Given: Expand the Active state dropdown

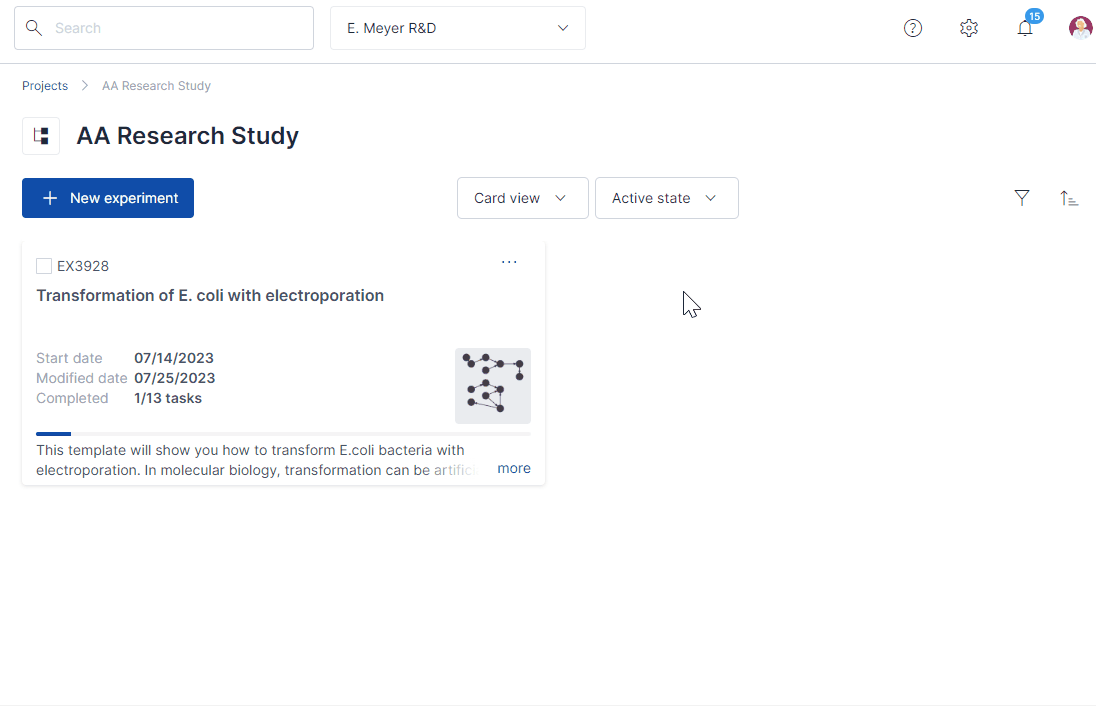Looking at the screenshot, I should 666,198.
